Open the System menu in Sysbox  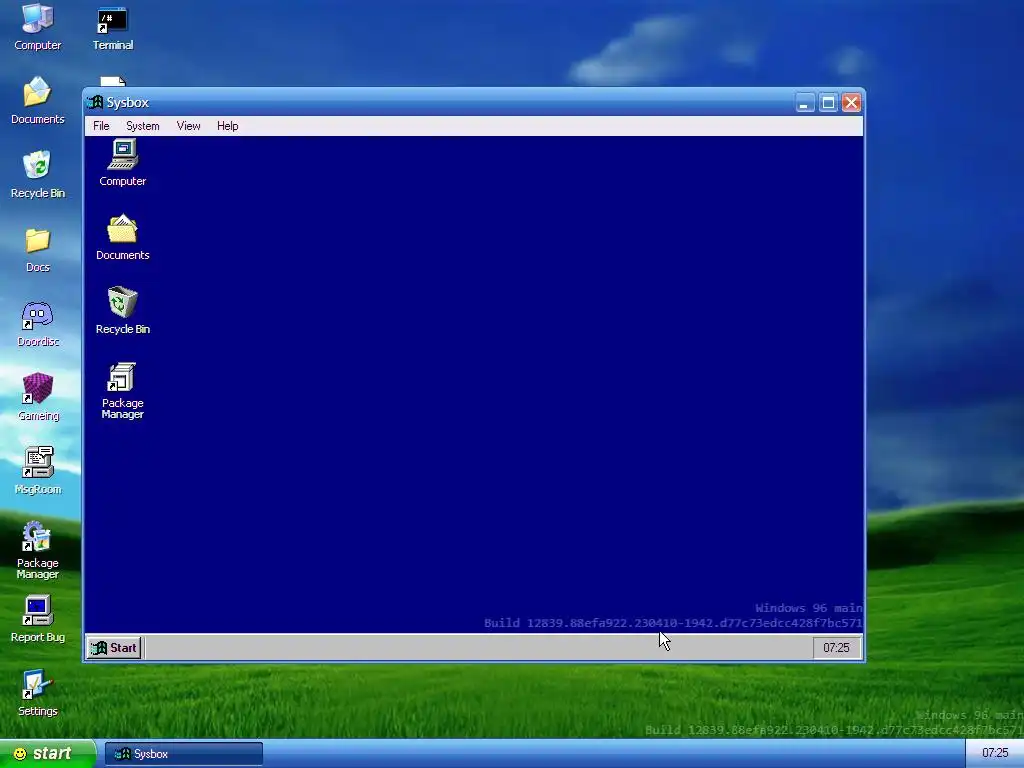click(143, 126)
